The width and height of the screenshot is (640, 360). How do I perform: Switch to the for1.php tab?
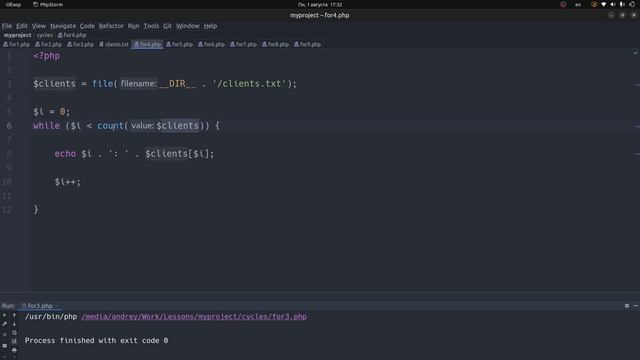point(16,44)
